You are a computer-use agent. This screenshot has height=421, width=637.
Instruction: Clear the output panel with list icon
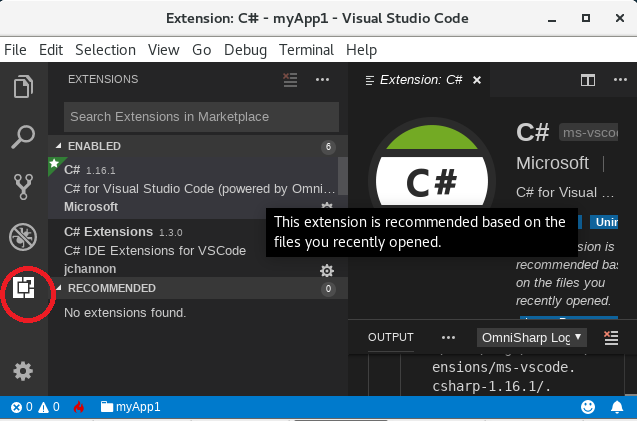(611, 338)
